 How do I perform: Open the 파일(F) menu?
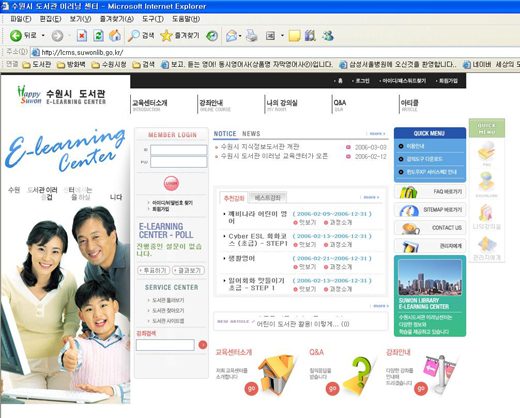pos(21,19)
